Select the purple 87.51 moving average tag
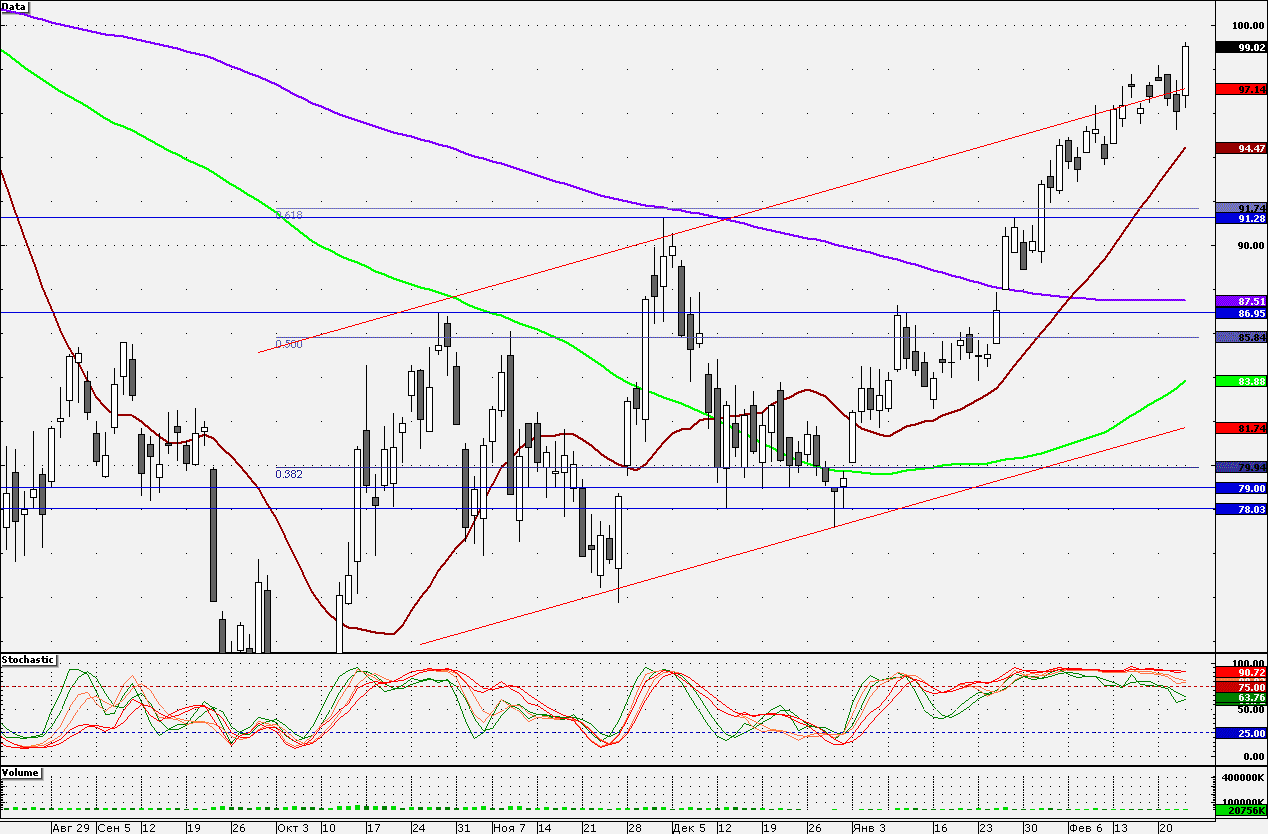Viewport: 1268px width, 834px height. pos(1239,301)
